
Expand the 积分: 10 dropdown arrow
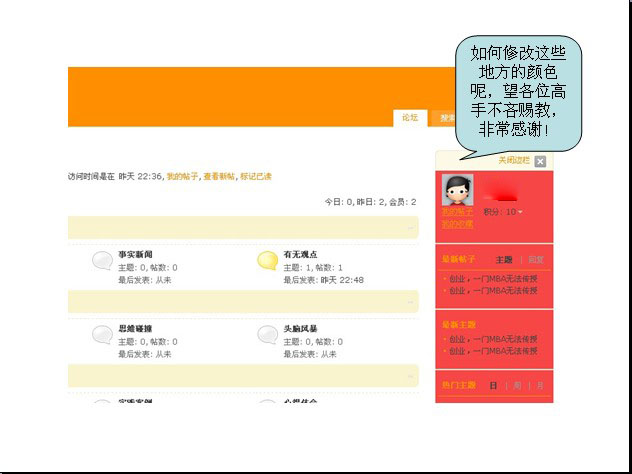click(520, 212)
